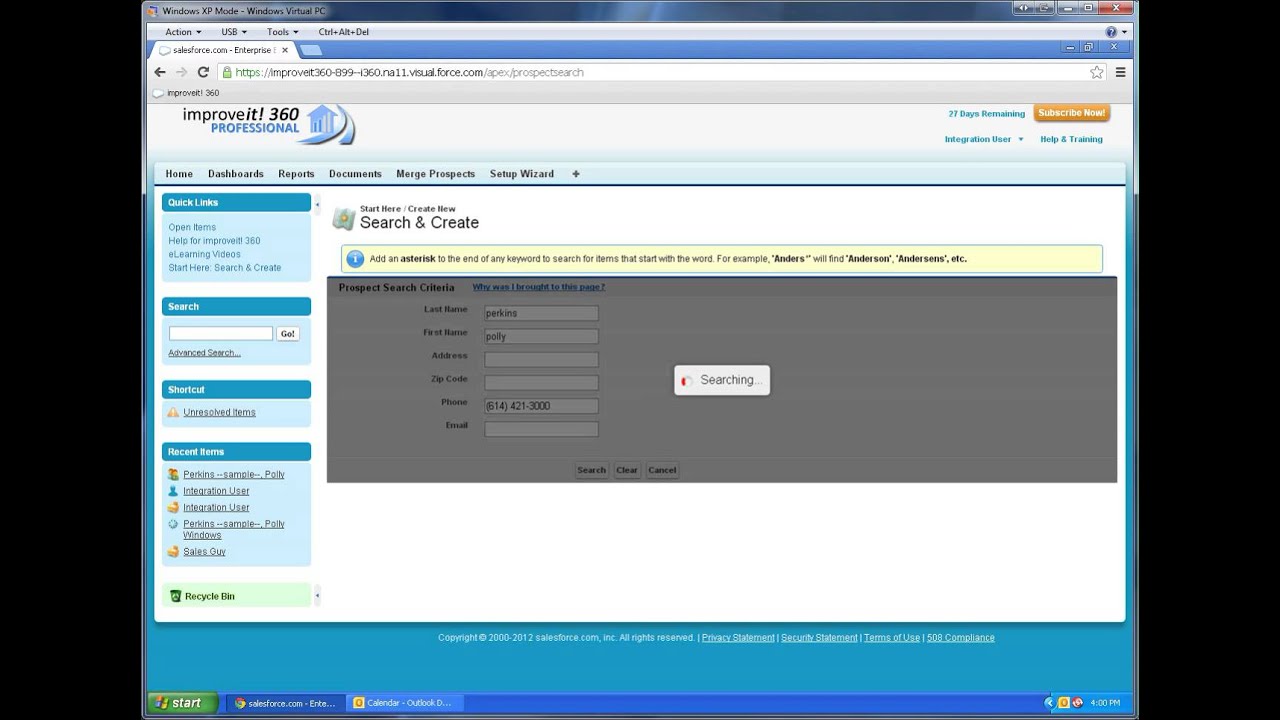Click the Open Items quick link
This screenshot has height=720, width=1280.
(x=192, y=227)
